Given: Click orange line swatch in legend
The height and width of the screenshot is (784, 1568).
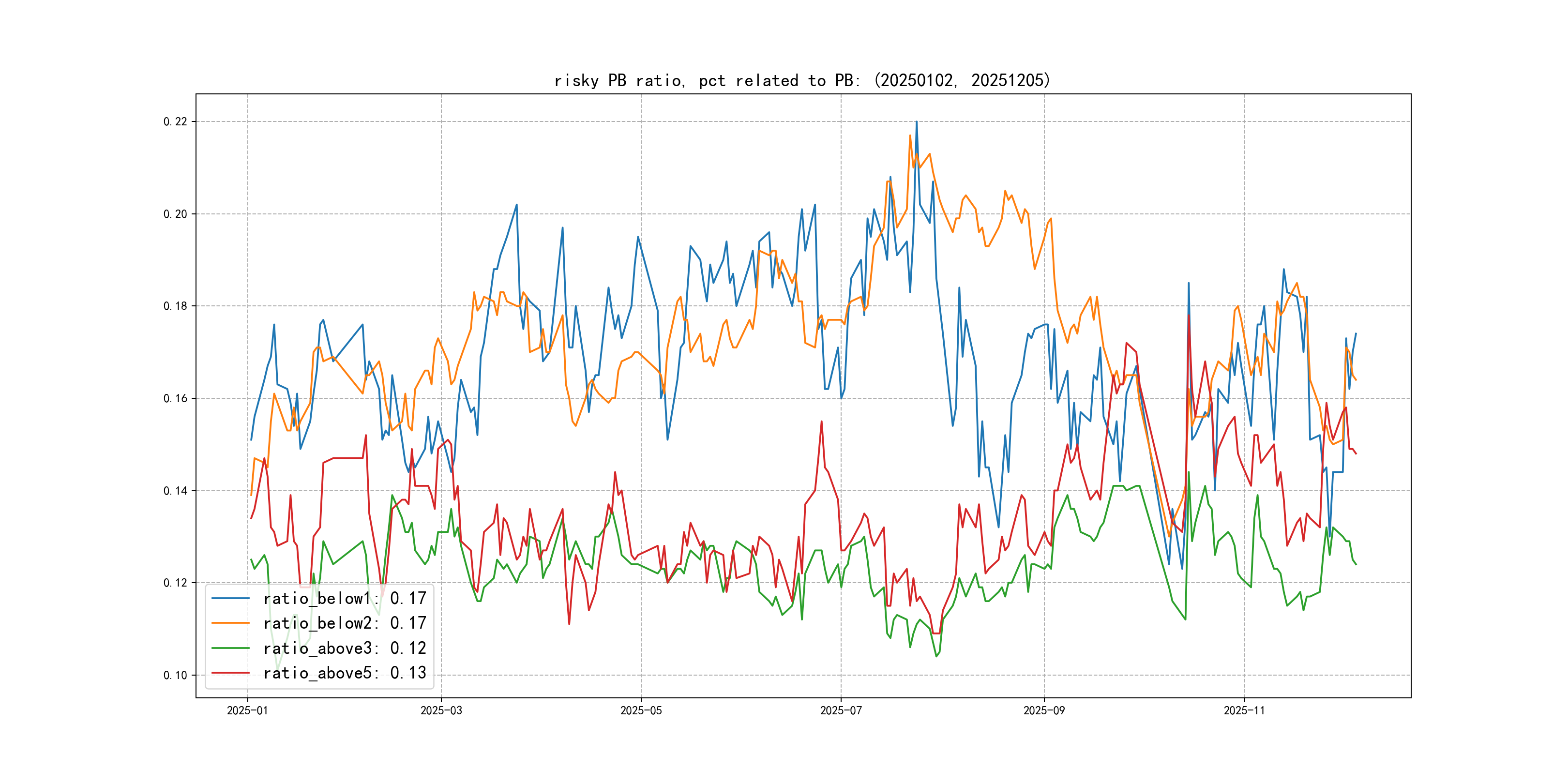Looking at the screenshot, I should click(230, 623).
